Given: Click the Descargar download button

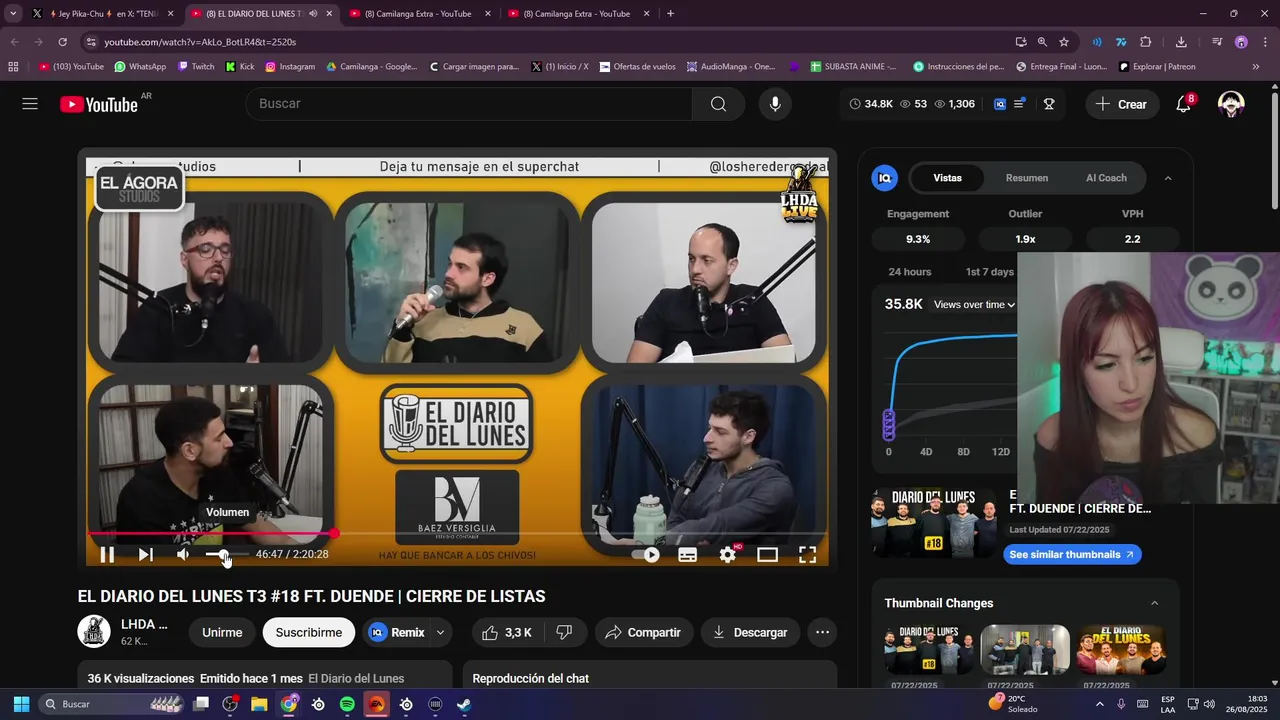Looking at the screenshot, I should (x=750, y=632).
